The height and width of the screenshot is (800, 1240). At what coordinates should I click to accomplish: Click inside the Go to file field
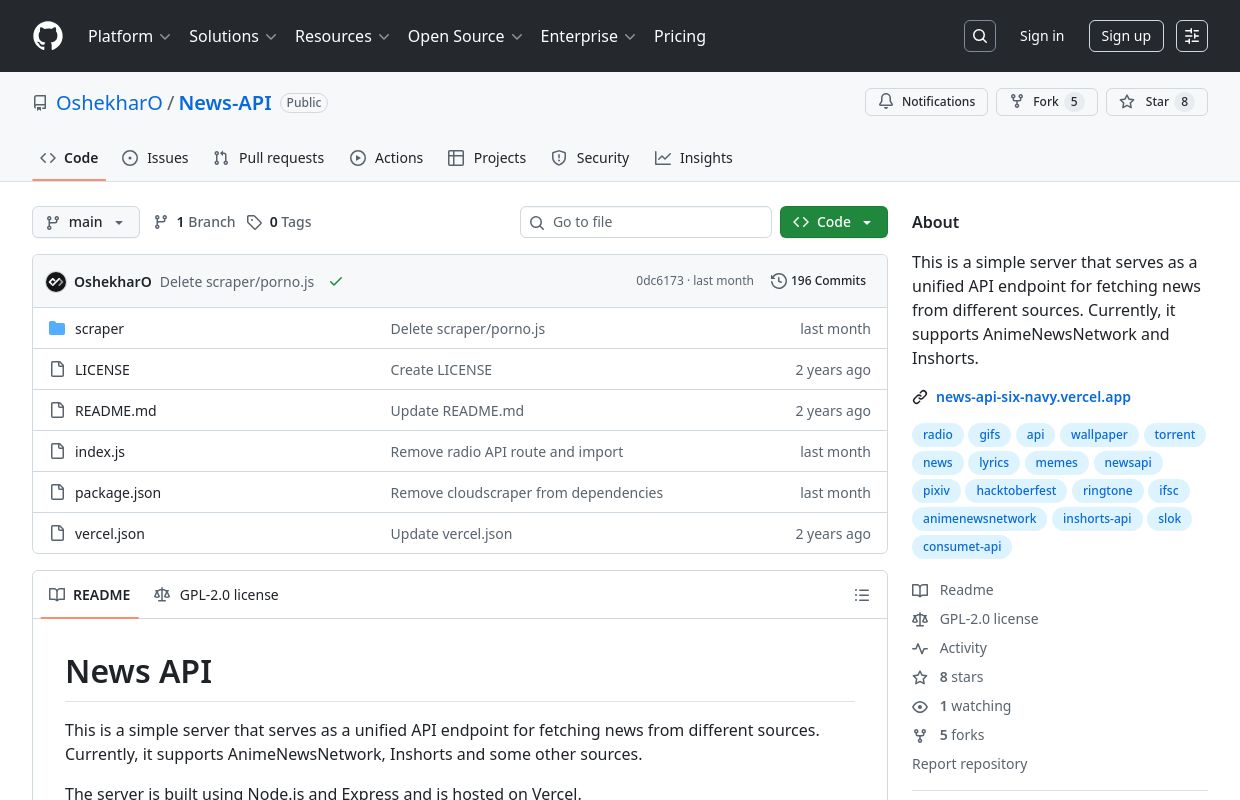[x=646, y=222]
